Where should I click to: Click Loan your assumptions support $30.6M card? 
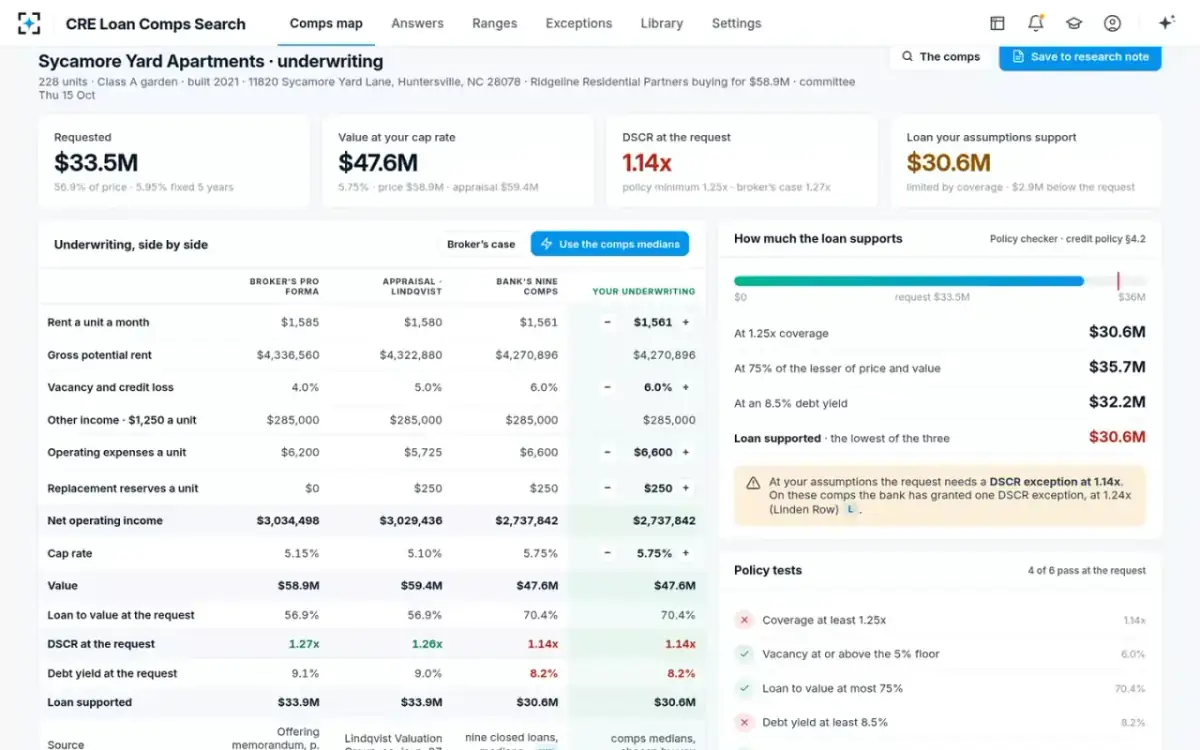pyautogui.click(x=1026, y=161)
